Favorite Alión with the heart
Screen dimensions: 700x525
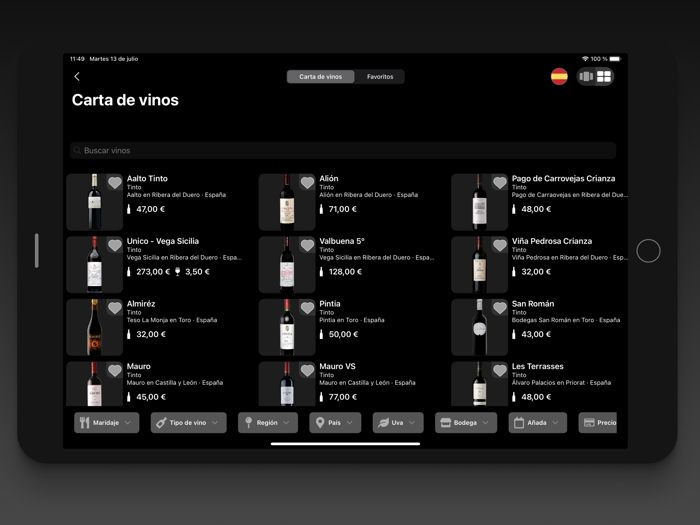(x=307, y=182)
